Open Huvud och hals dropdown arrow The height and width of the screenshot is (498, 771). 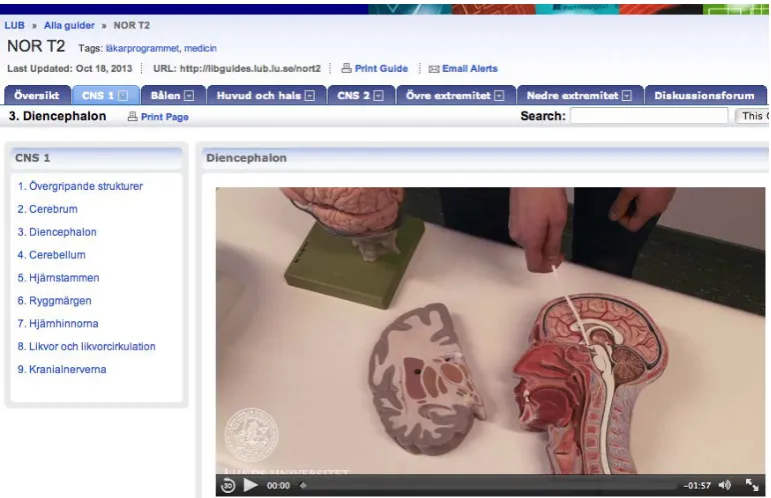click(x=309, y=96)
